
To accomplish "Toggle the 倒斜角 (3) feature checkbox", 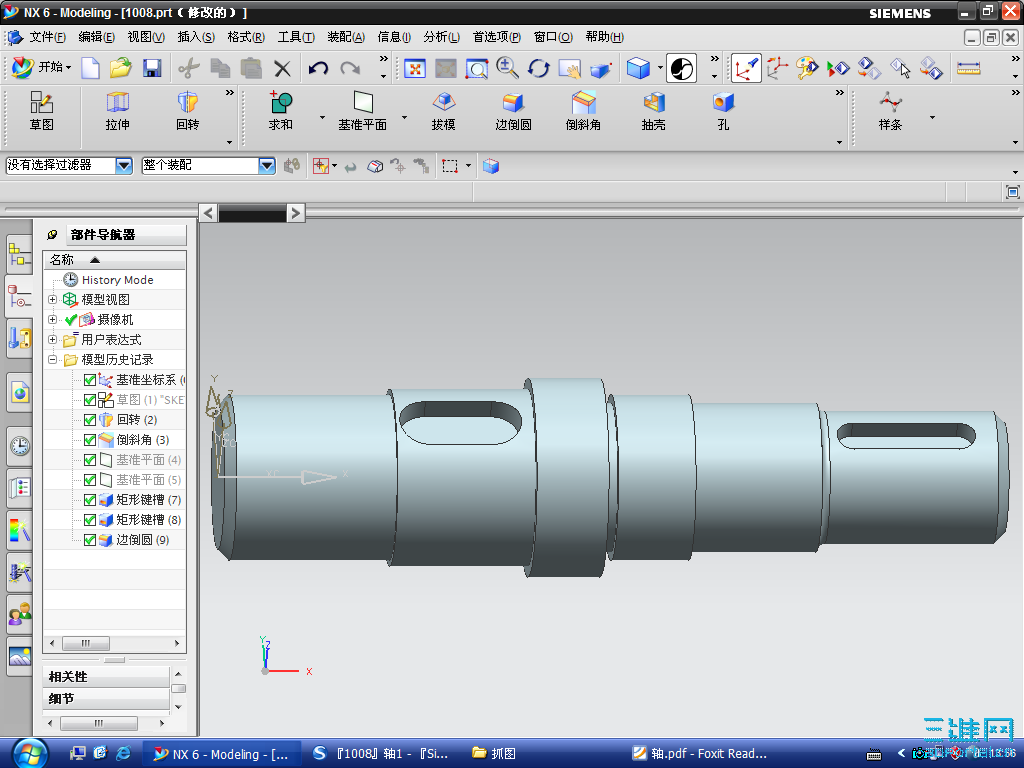I will [90, 440].
